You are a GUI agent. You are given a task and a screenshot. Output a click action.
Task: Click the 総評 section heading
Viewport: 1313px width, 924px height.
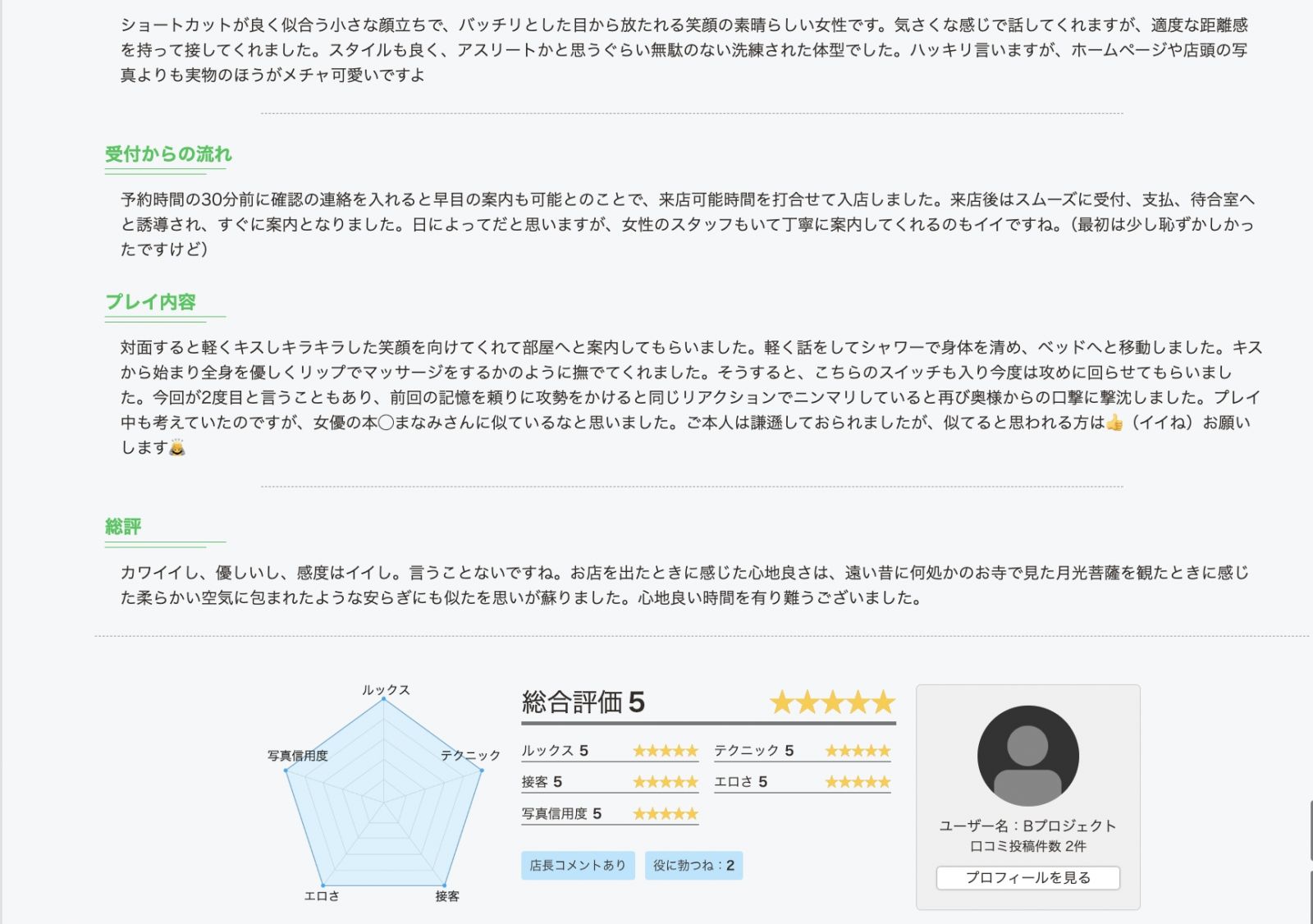tap(123, 527)
